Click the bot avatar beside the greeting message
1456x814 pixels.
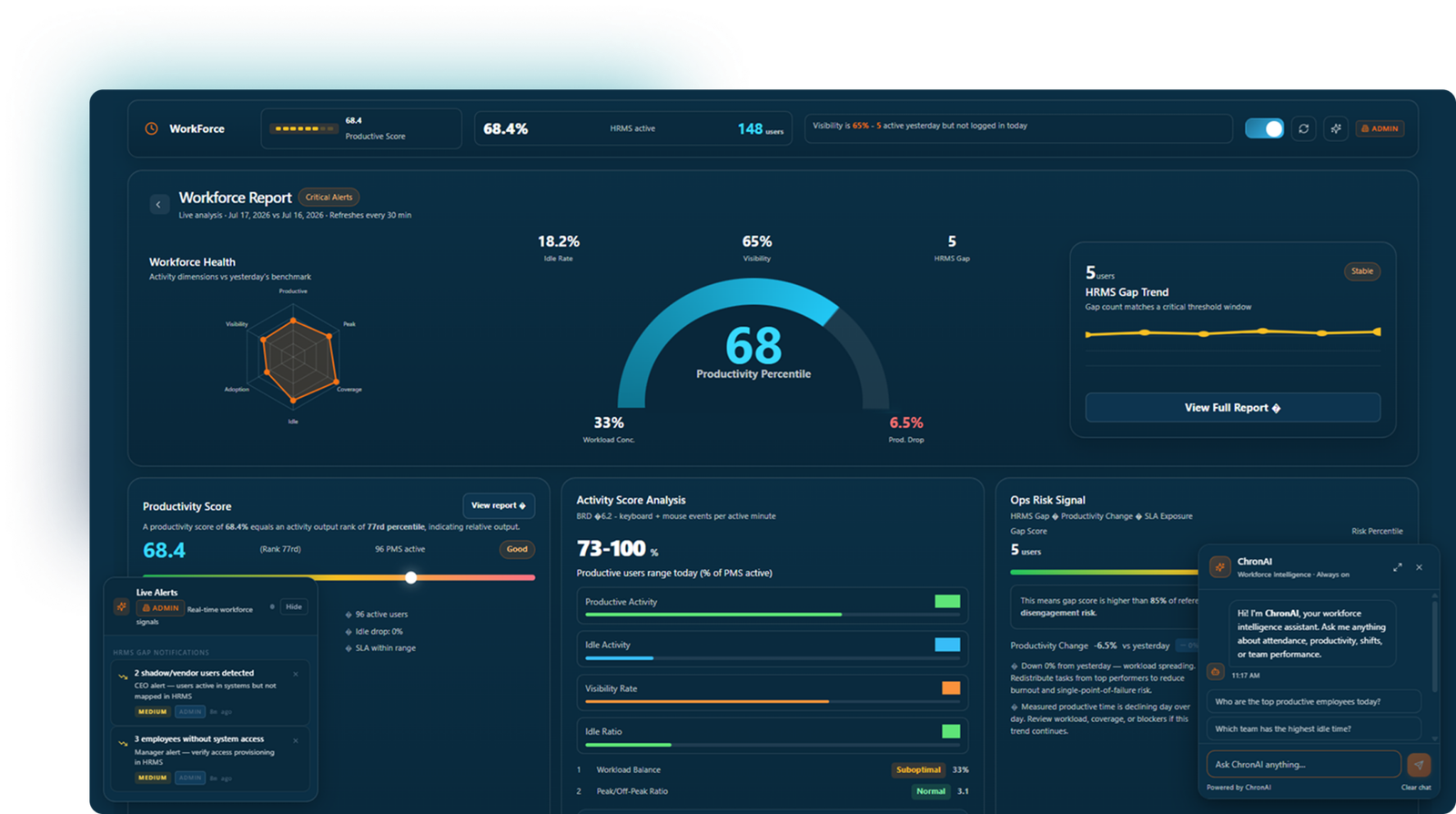(1215, 671)
